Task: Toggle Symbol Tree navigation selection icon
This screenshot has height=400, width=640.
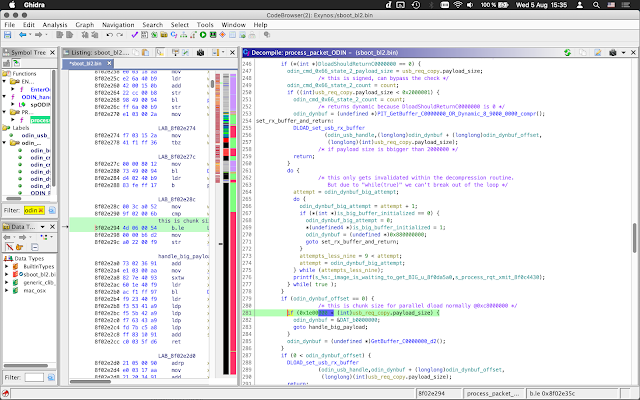Action: point(16,63)
